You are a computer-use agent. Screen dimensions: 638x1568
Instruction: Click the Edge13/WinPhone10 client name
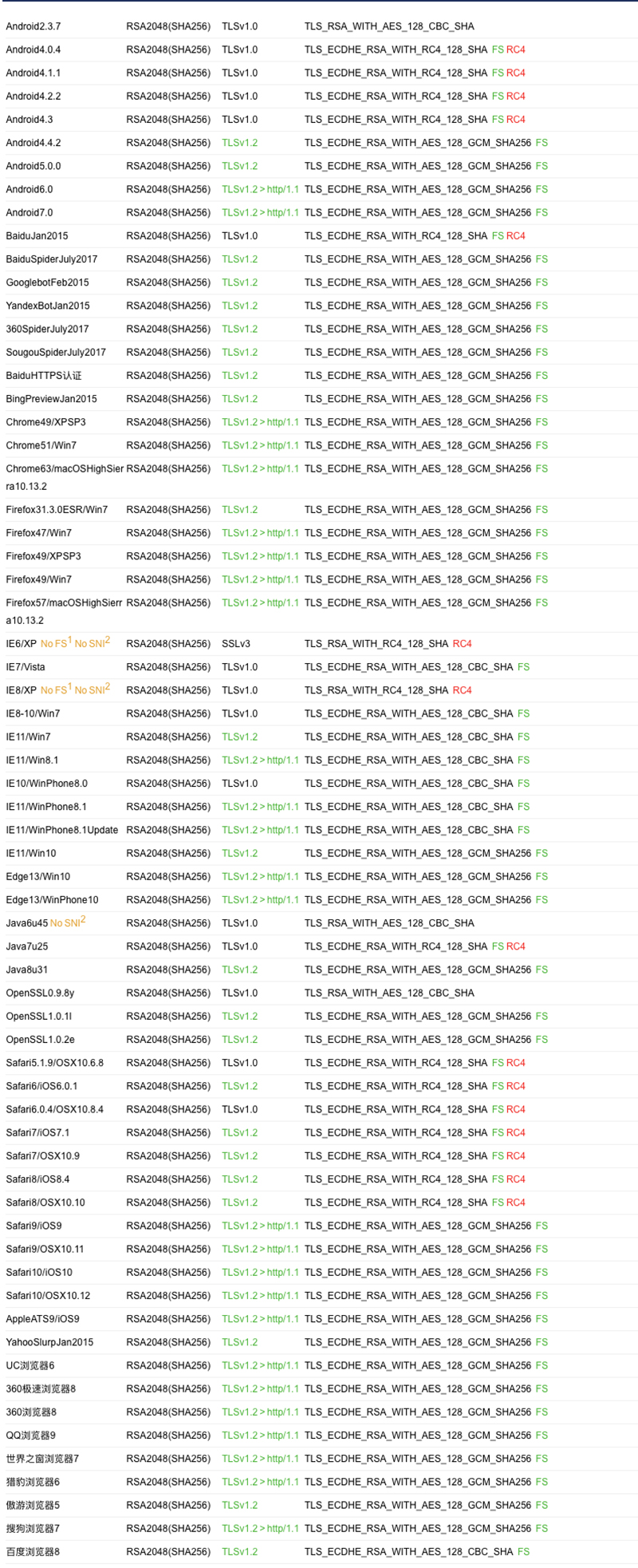click(x=52, y=899)
